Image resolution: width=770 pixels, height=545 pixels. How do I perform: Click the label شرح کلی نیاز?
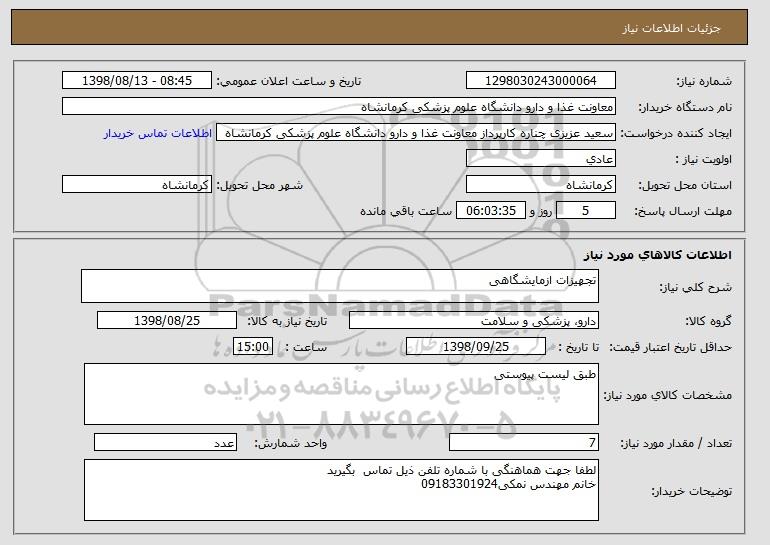click(695, 287)
